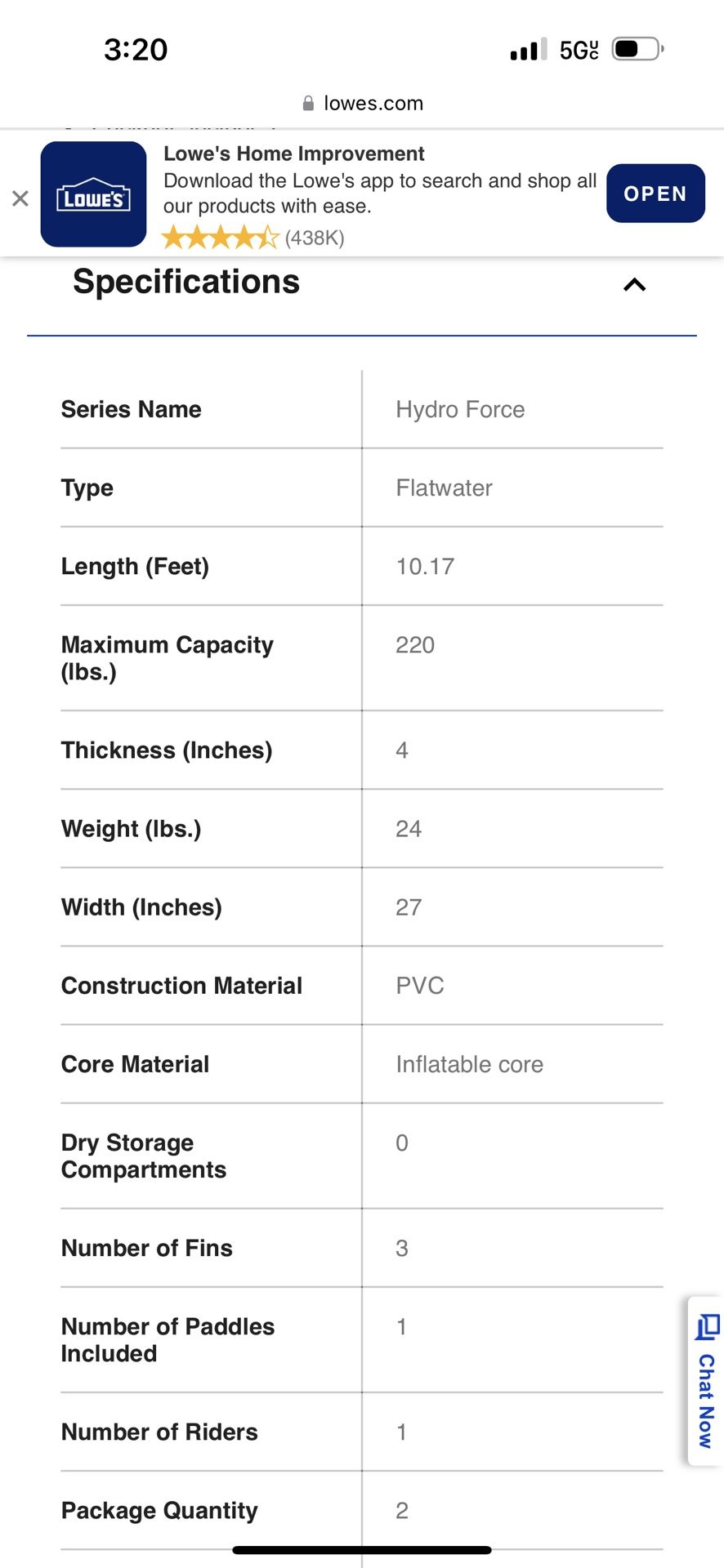Tap the 5G network indicator

pyautogui.click(x=579, y=50)
